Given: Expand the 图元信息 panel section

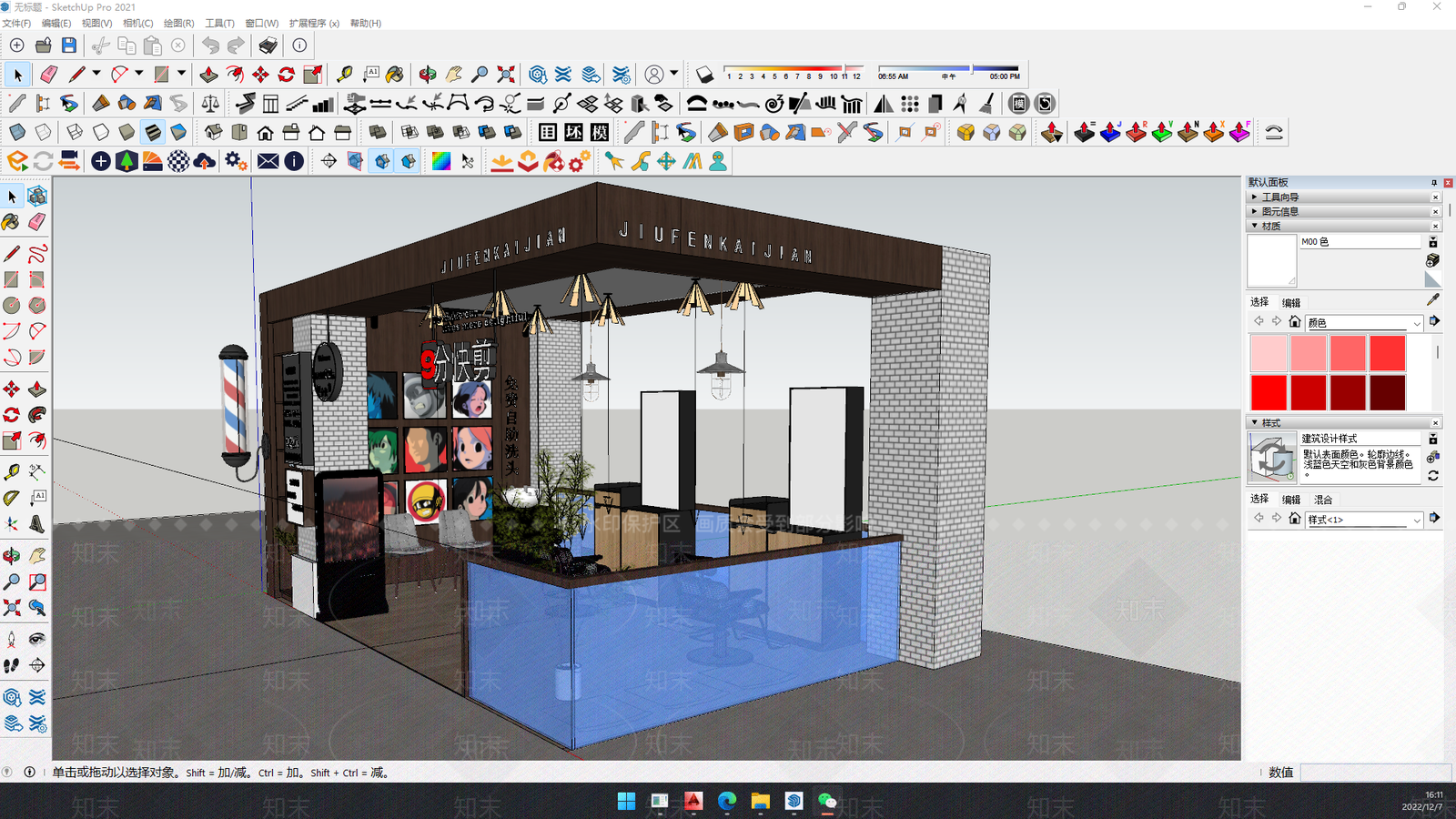Looking at the screenshot, I should tap(1343, 211).
